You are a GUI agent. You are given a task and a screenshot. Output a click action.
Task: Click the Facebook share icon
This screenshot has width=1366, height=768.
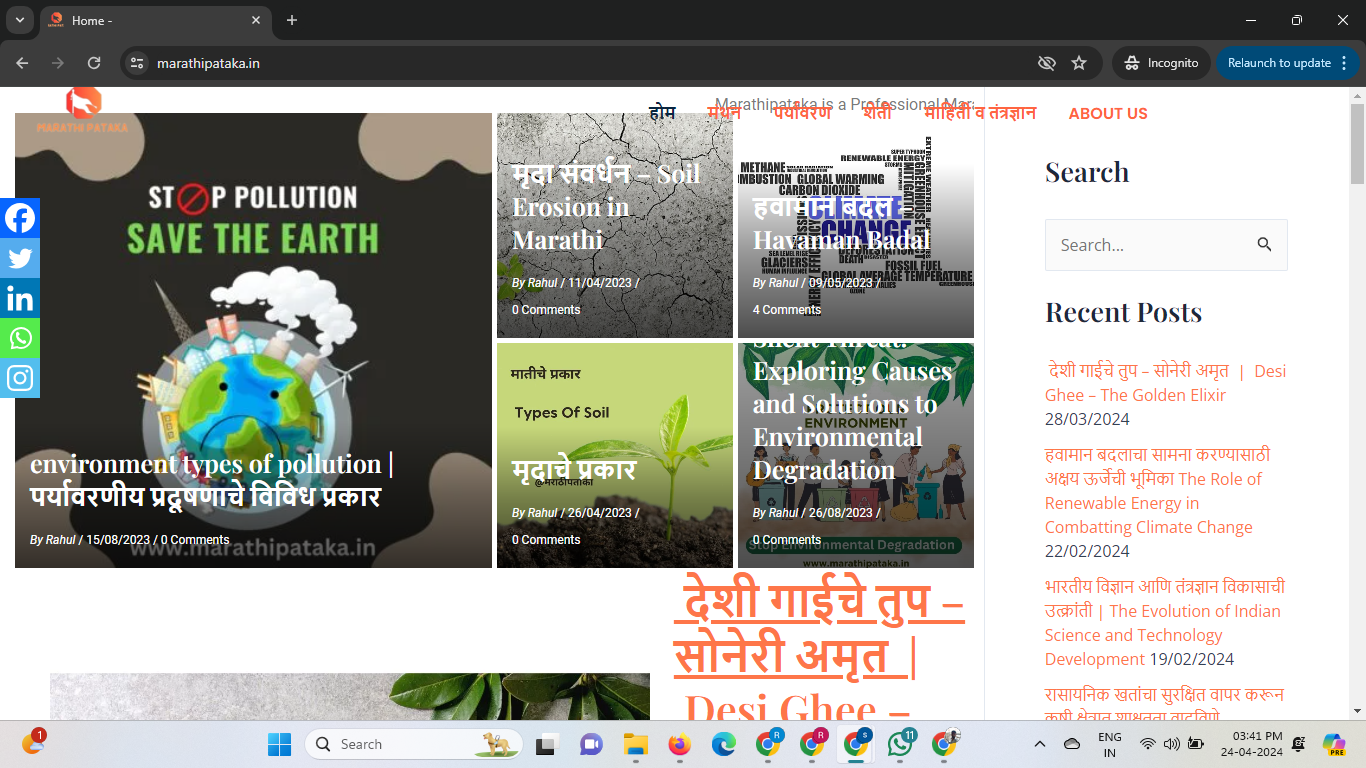pyautogui.click(x=20, y=218)
